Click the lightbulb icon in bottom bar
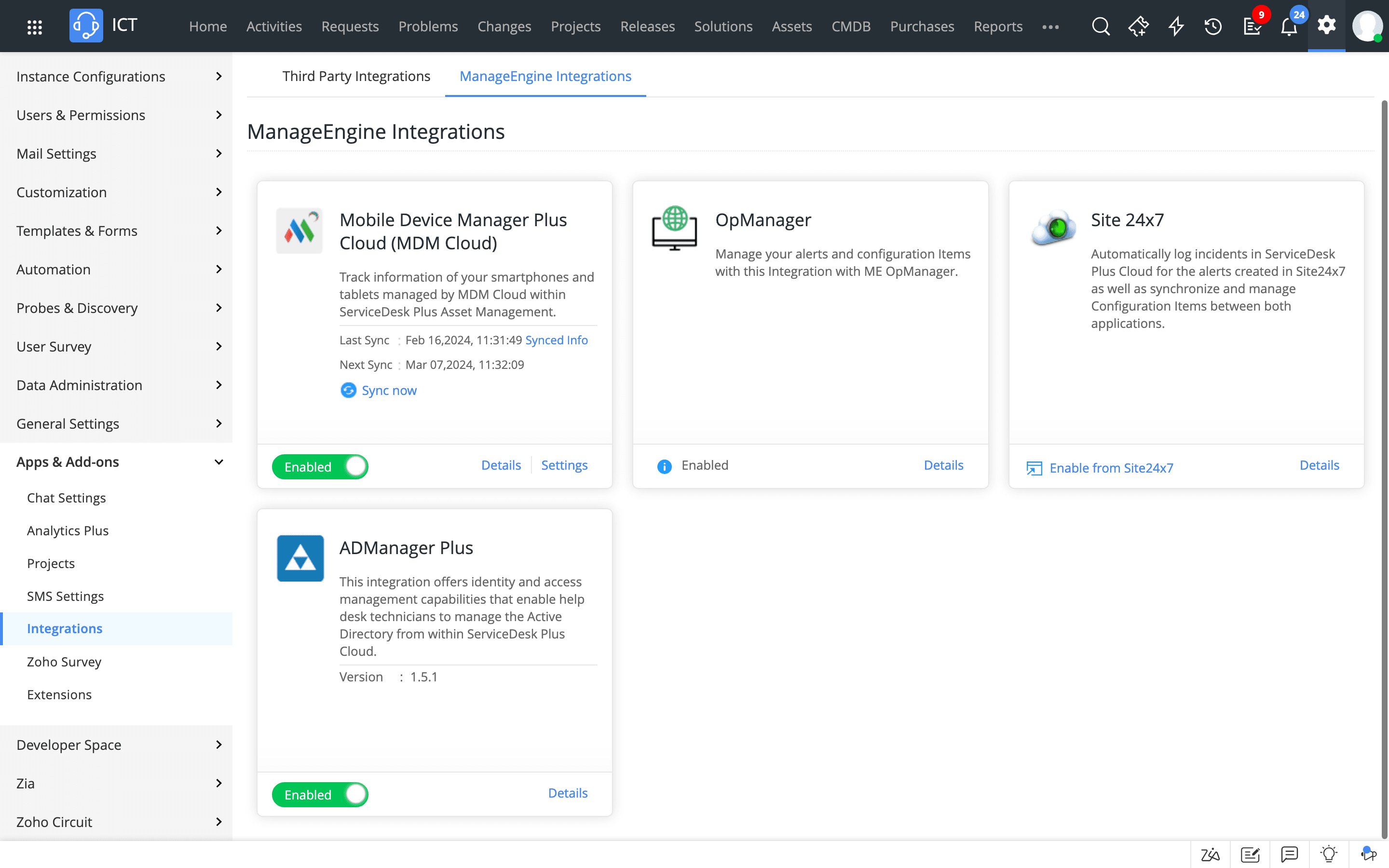1389x868 pixels. click(x=1329, y=854)
